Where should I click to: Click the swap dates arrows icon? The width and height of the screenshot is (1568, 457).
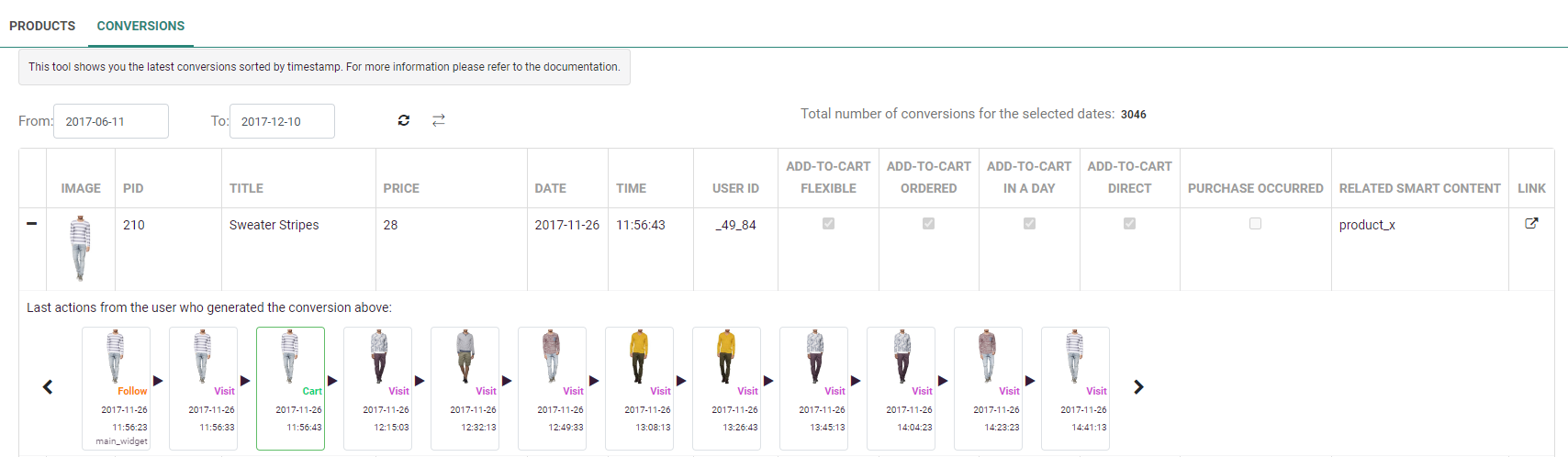click(439, 120)
